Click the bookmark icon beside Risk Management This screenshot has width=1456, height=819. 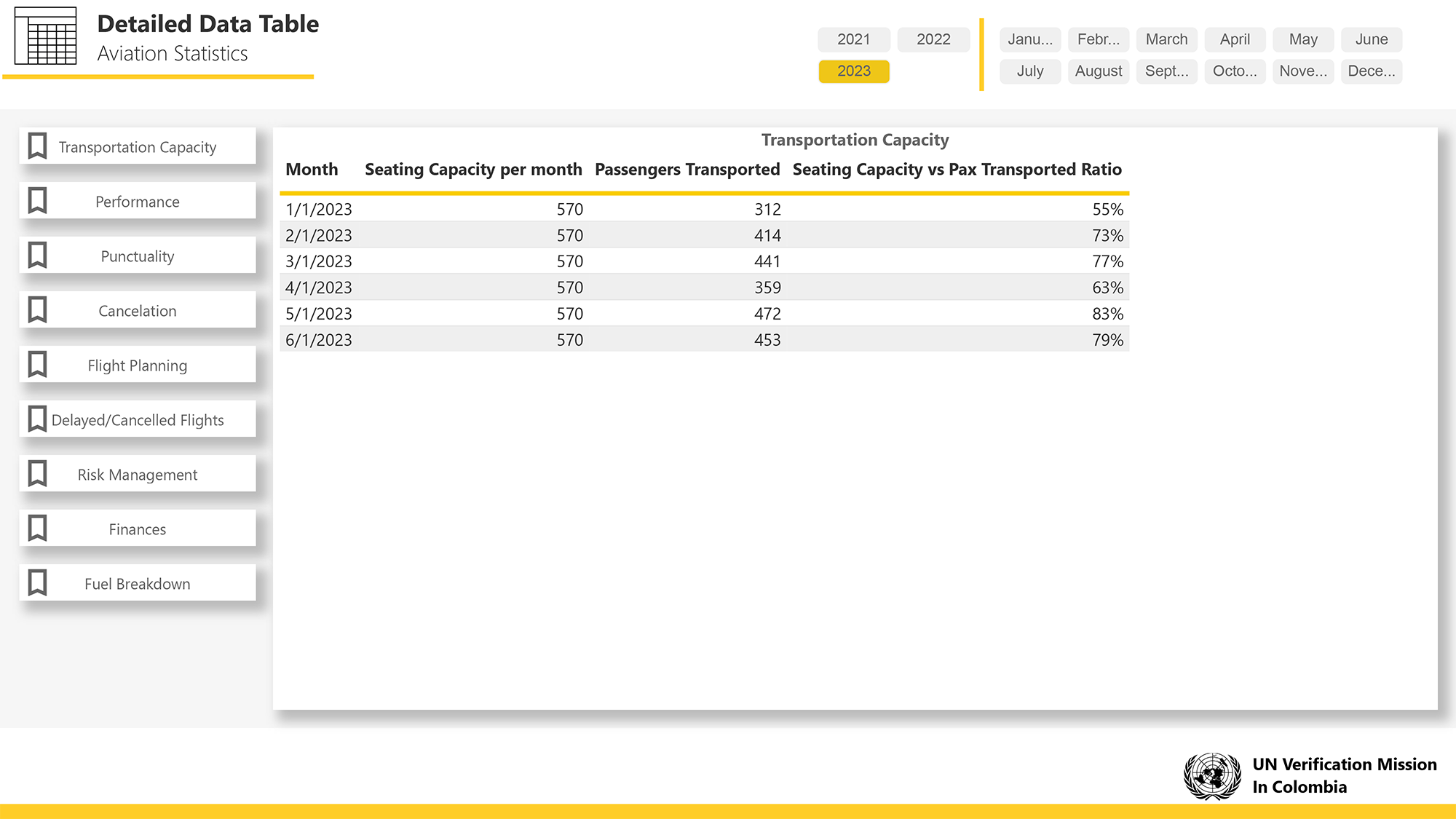coord(37,474)
